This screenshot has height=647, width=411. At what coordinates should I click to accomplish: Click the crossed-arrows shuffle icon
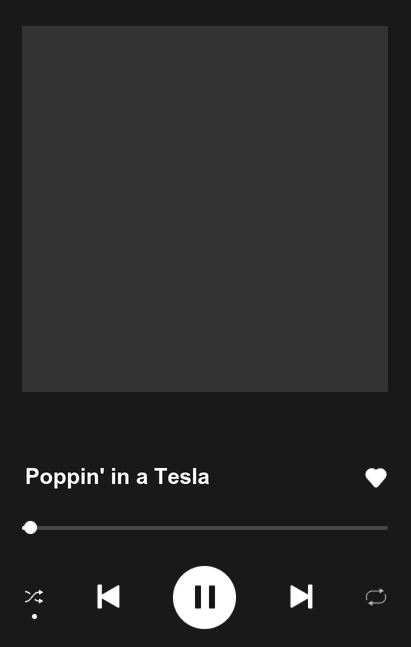click(x=34, y=597)
